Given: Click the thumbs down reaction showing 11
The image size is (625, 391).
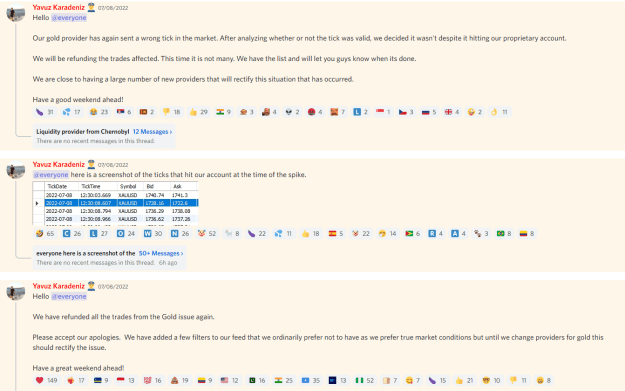Looking at the screenshot, I should click(519, 380).
